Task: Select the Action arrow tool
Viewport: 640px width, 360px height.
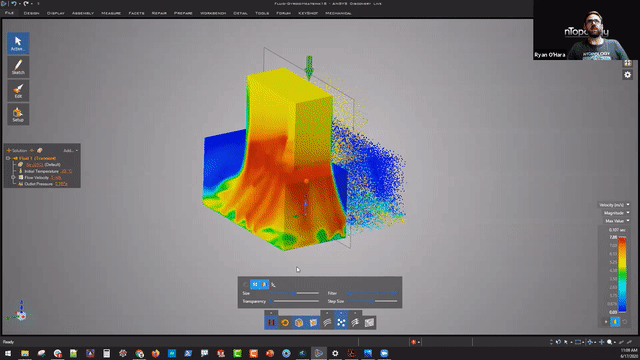Action: click(18, 43)
